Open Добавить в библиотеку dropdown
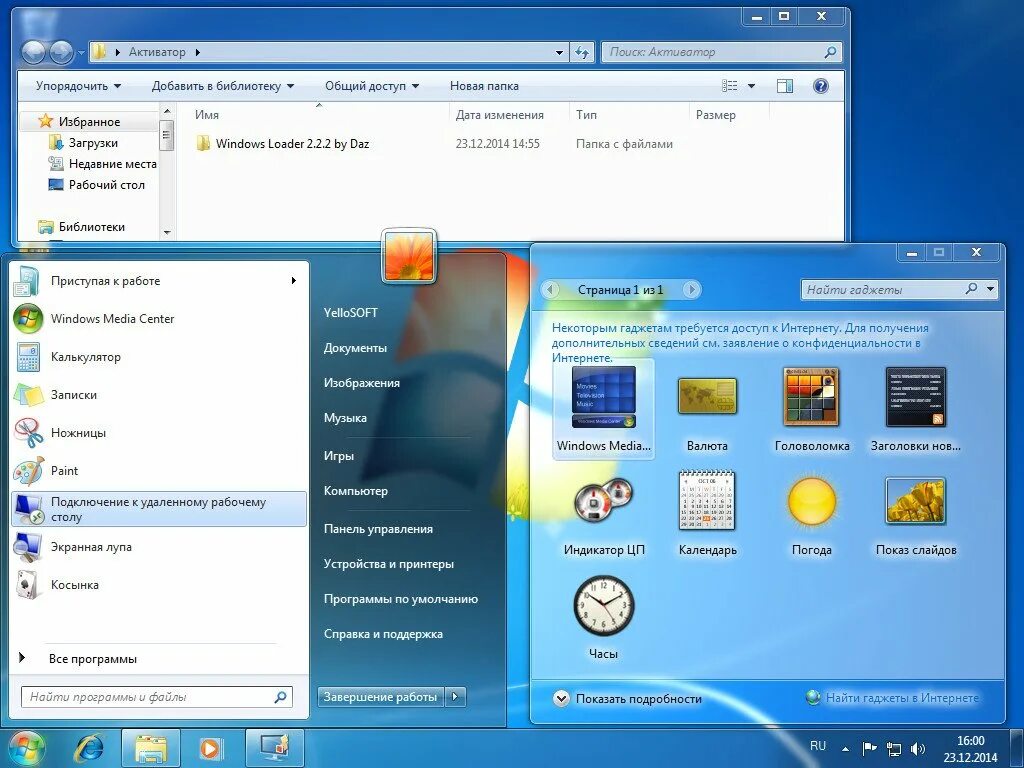This screenshot has height=768, width=1024. coord(223,86)
